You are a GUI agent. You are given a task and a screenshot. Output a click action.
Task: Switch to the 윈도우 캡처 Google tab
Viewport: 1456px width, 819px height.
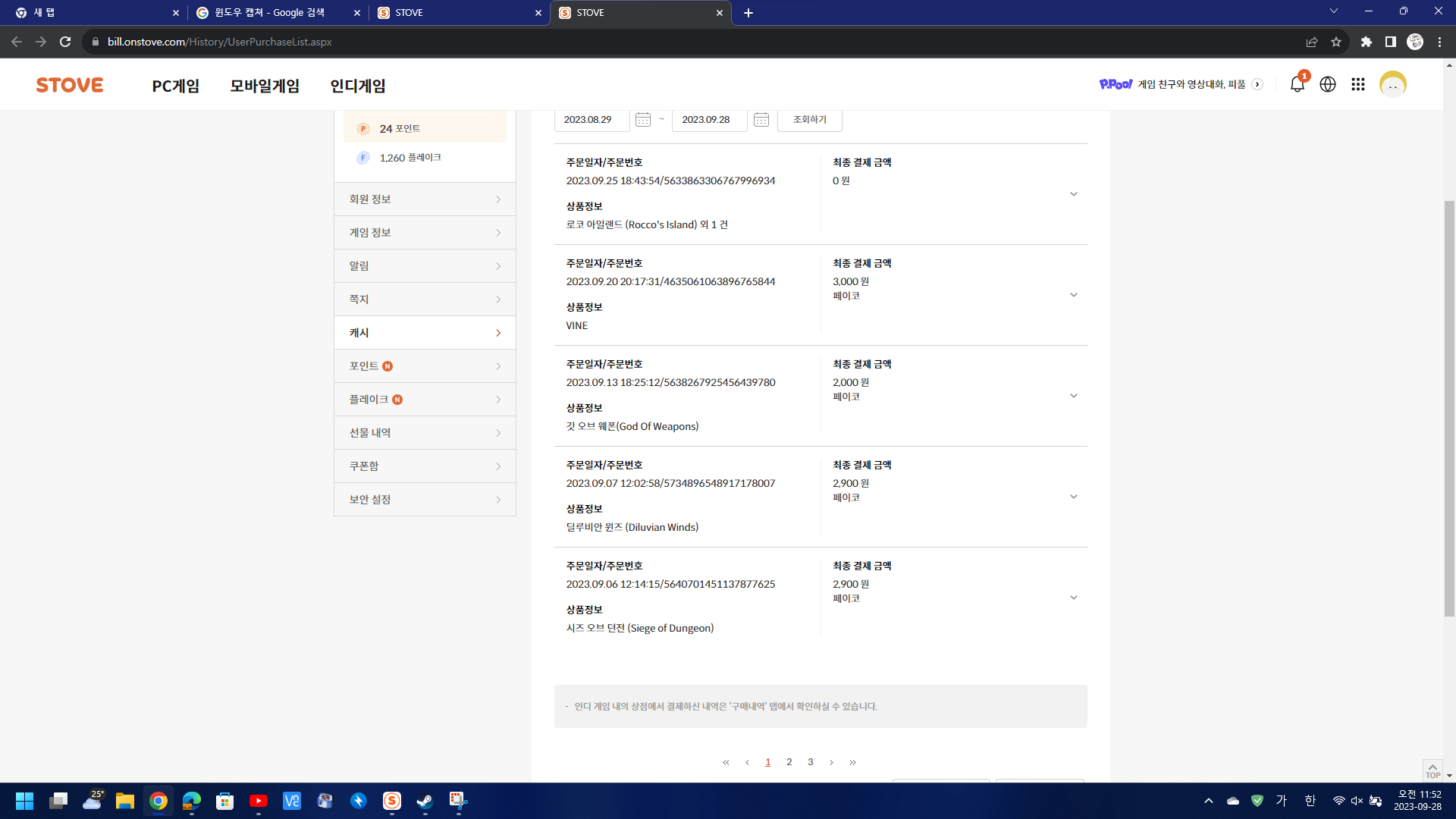click(x=278, y=13)
